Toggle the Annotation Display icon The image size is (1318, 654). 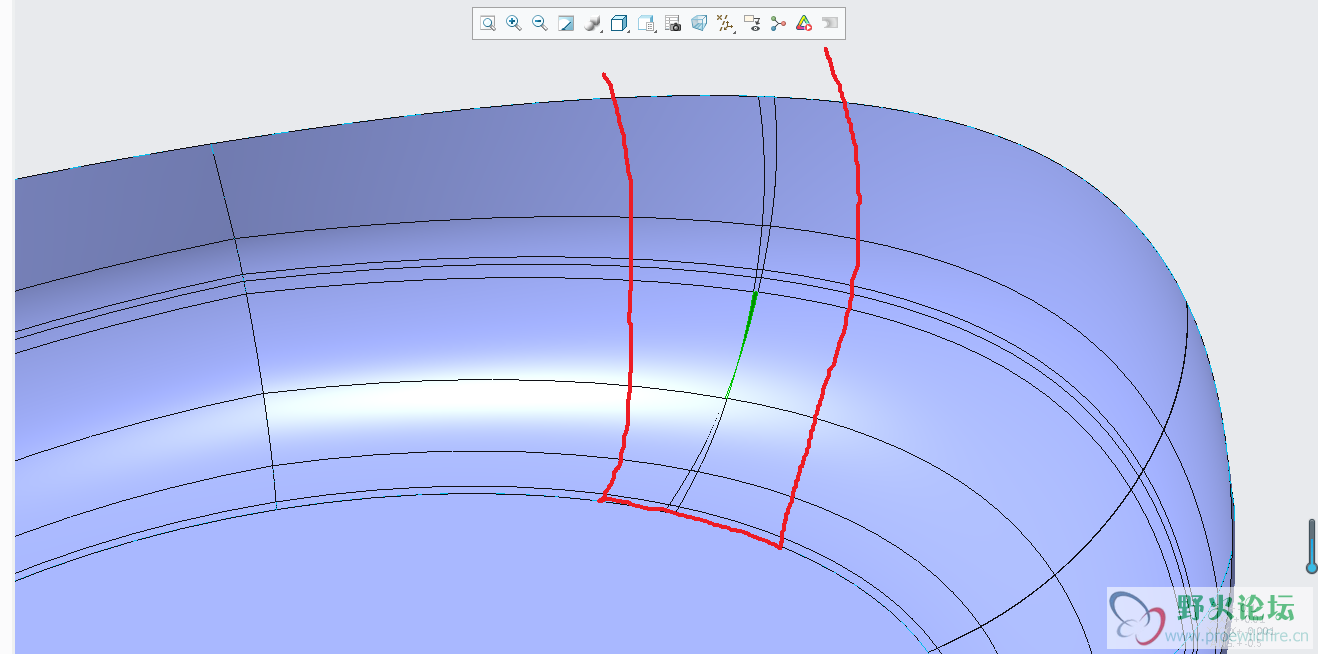click(753, 23)
